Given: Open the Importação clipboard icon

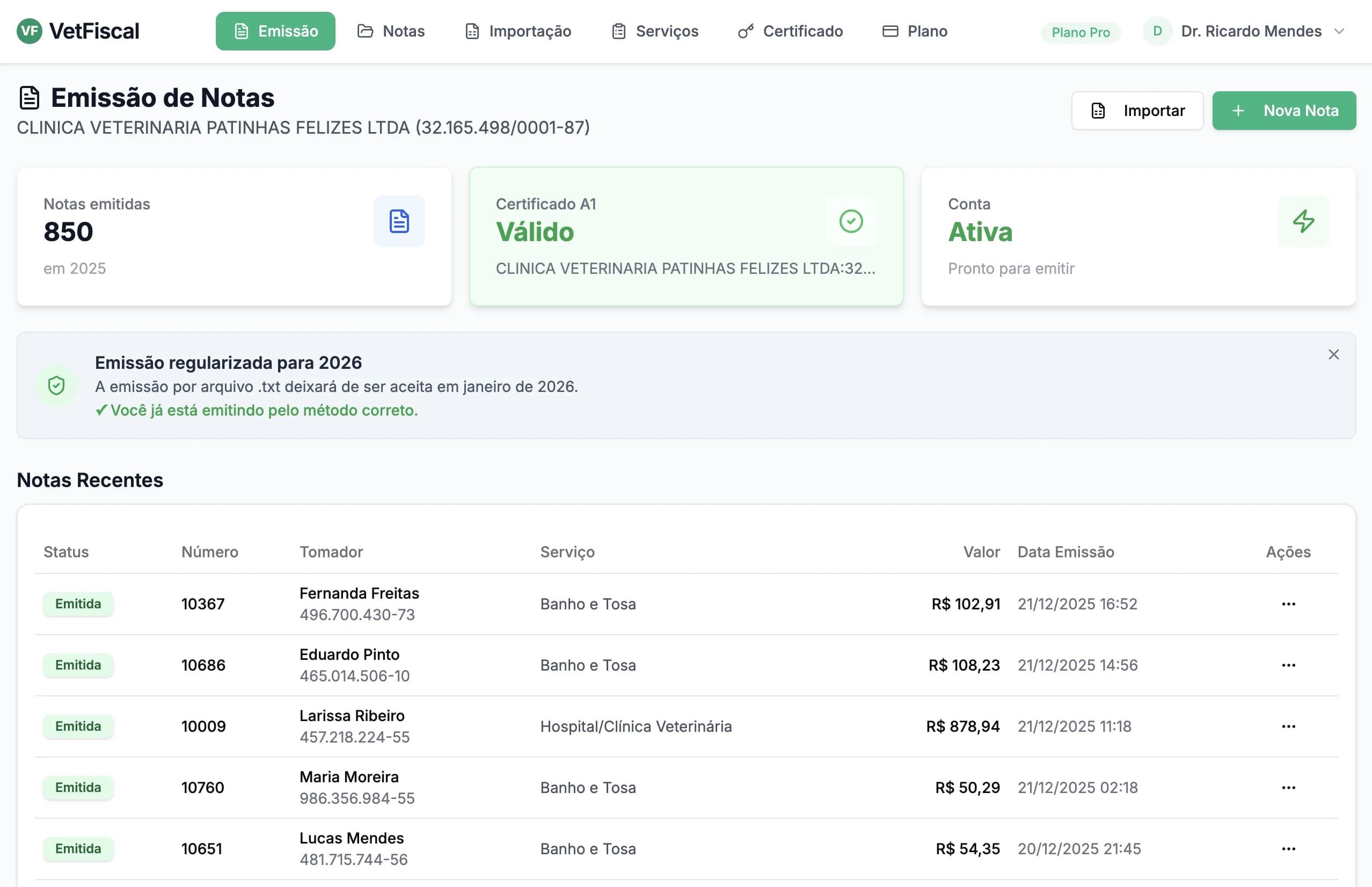Looking at the screenshot, I should 472,31.
